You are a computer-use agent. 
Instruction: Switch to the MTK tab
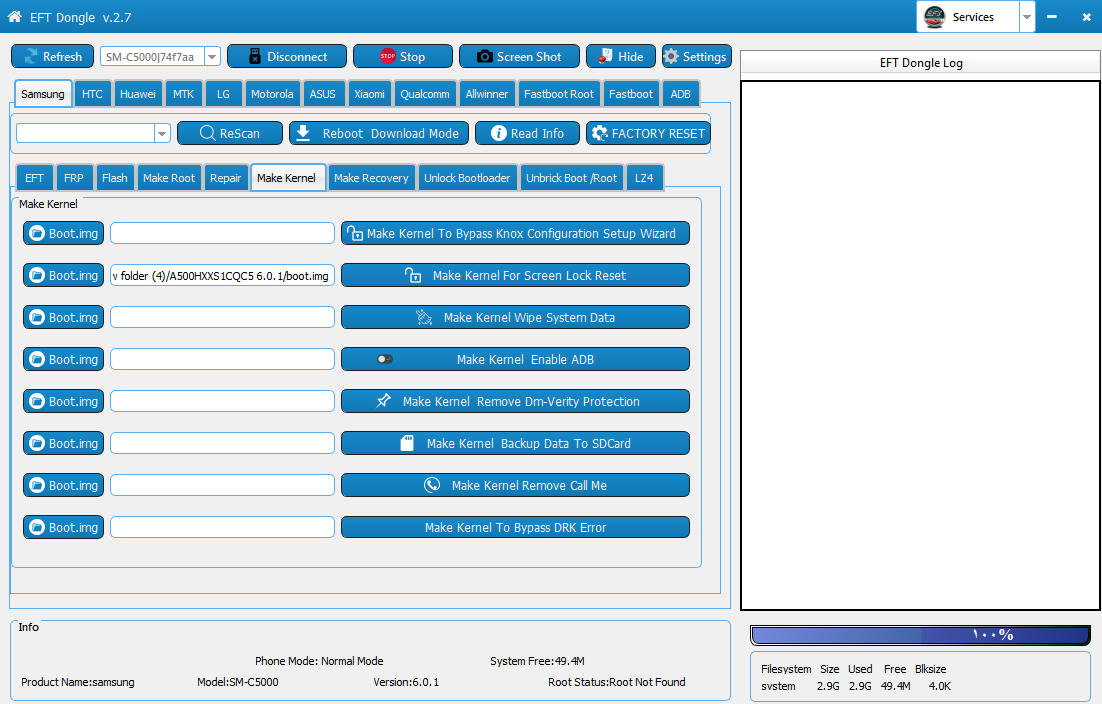183,93
